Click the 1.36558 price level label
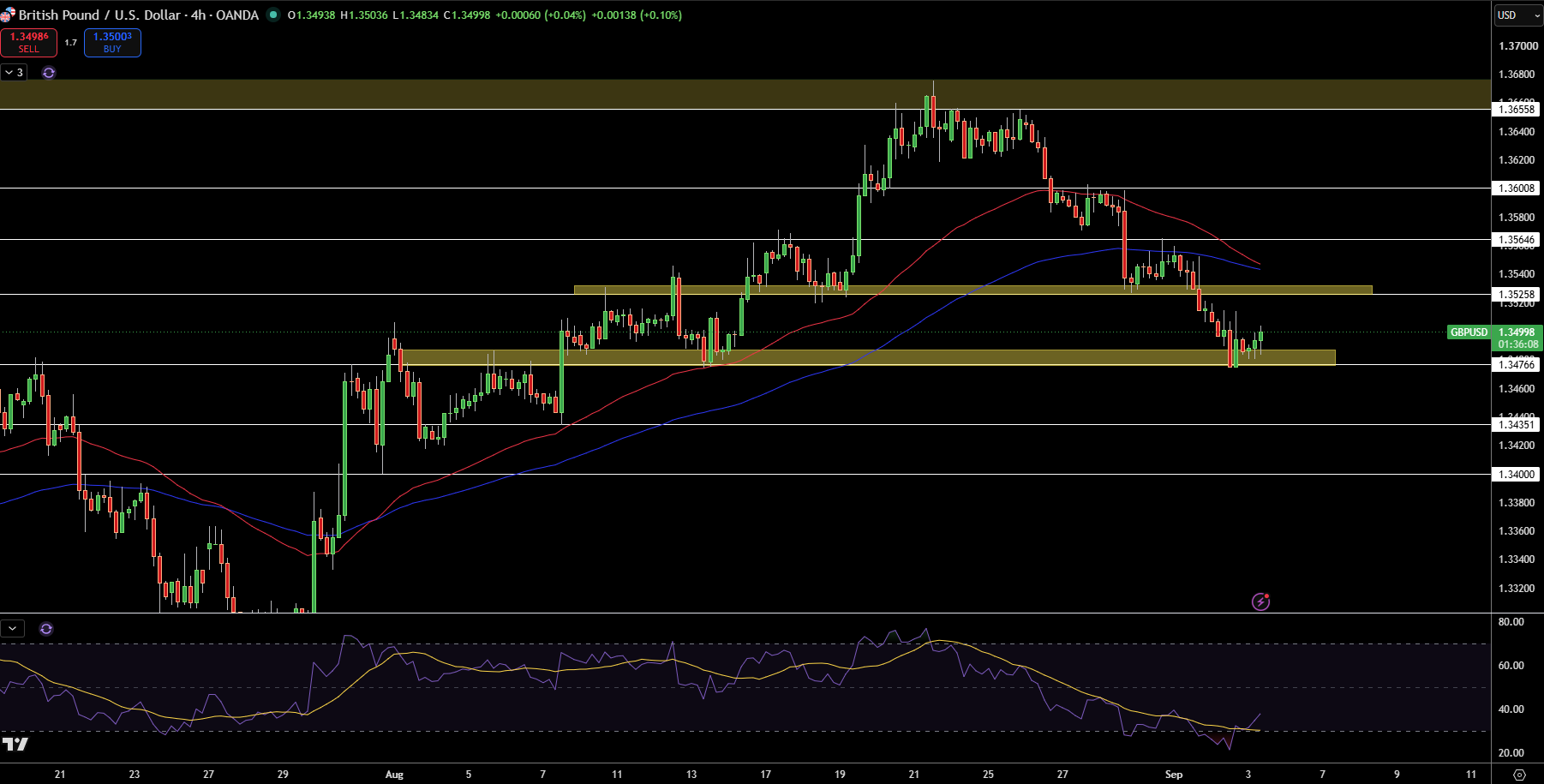This screenshot has width=1544, height=784. click(x=1517, y=109)
